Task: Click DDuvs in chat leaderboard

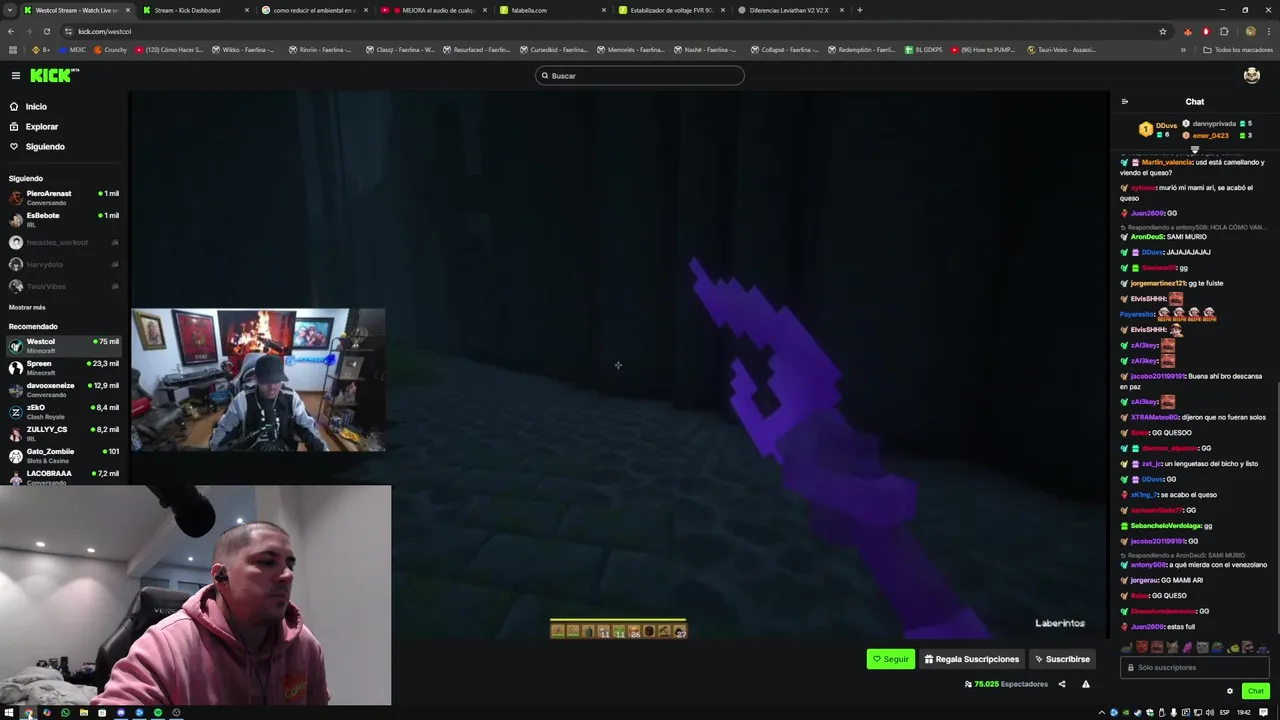Action: 1166,125
